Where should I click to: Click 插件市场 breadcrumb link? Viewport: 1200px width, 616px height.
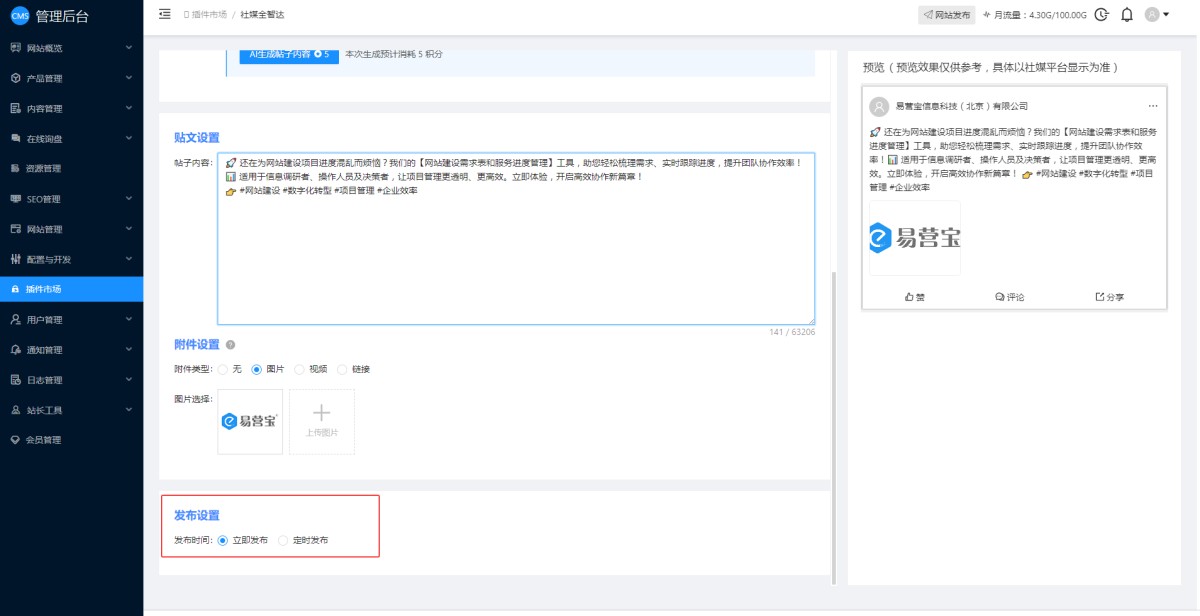[210, 15]
